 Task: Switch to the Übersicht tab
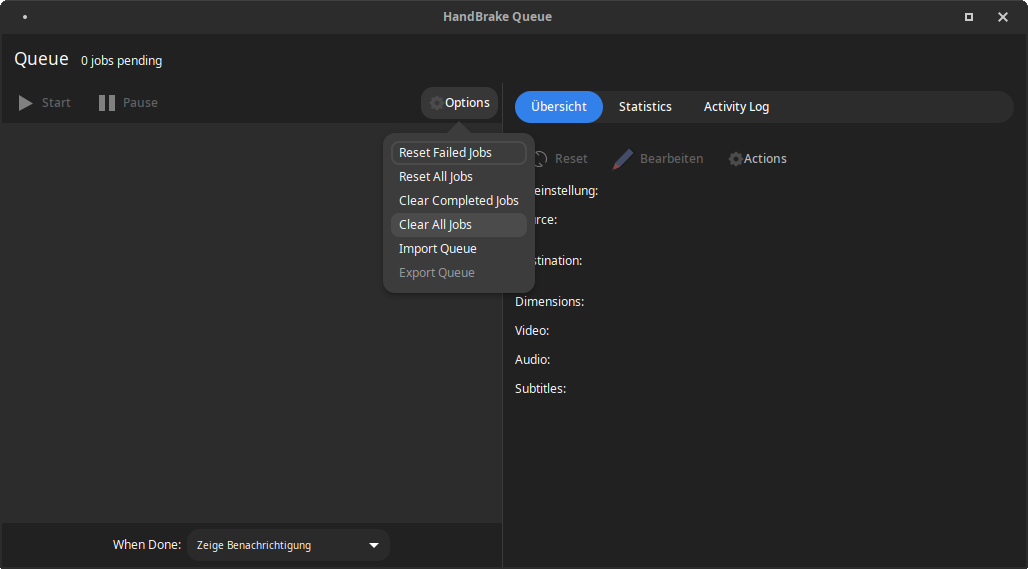click(559, 107)
